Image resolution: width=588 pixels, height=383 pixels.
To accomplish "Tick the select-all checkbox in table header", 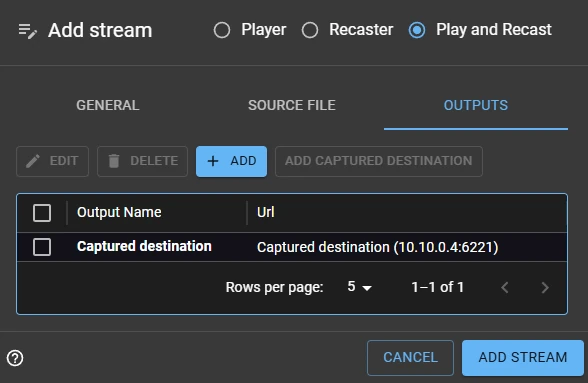I will [42, 213].
